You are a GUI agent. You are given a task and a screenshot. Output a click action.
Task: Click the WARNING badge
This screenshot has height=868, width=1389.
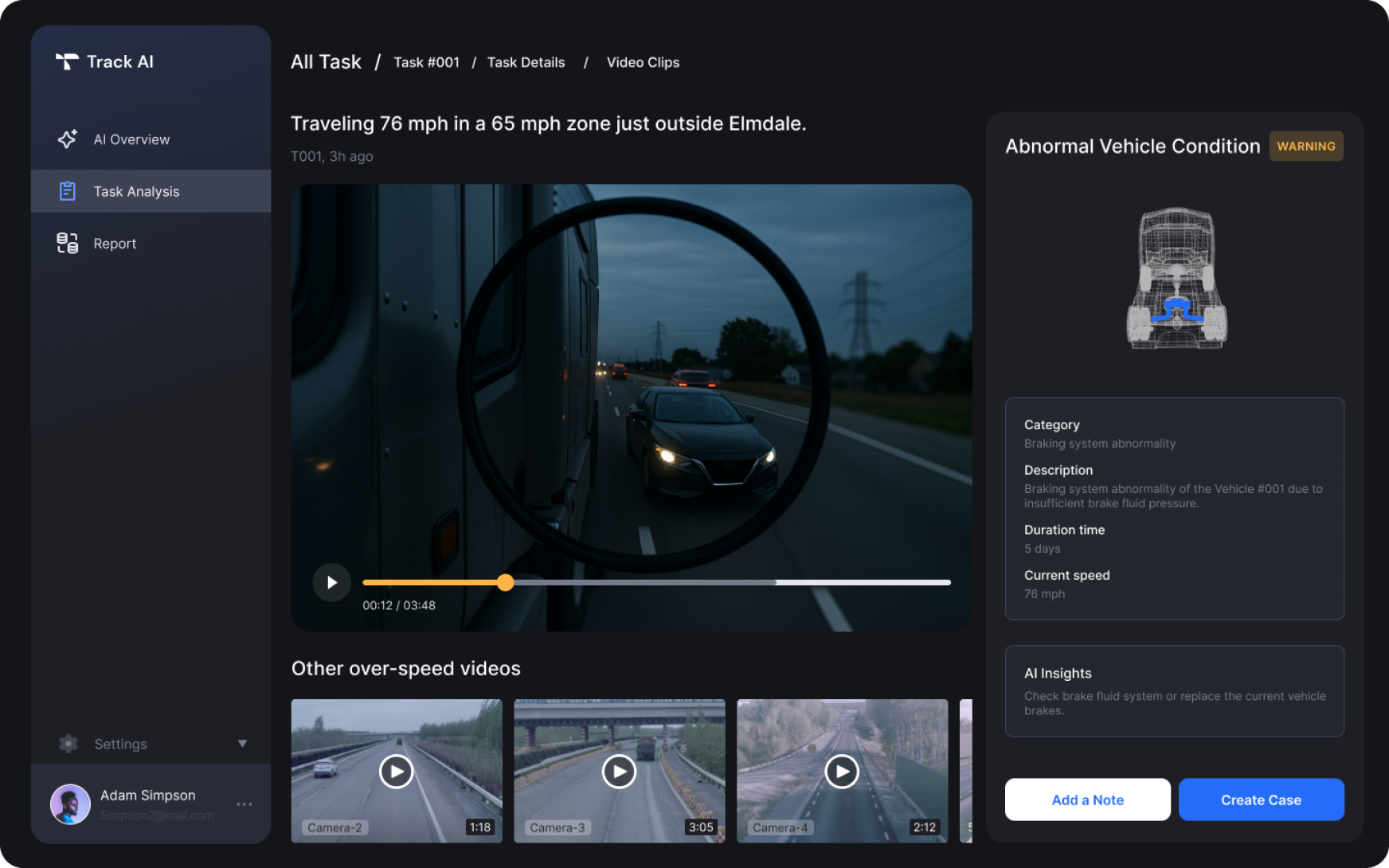coord(1306,147)
